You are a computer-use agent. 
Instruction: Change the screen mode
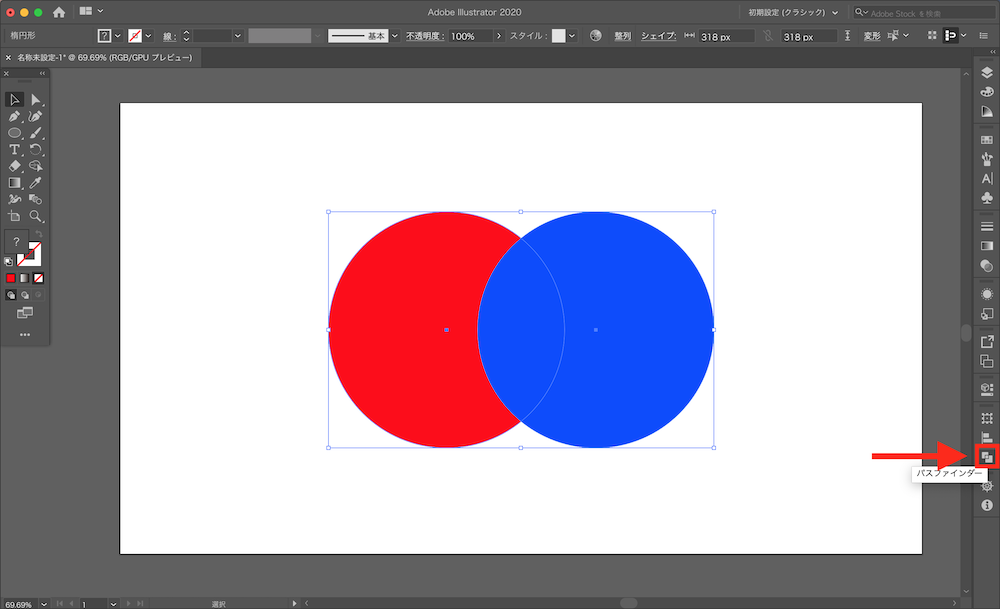(25, 312)
